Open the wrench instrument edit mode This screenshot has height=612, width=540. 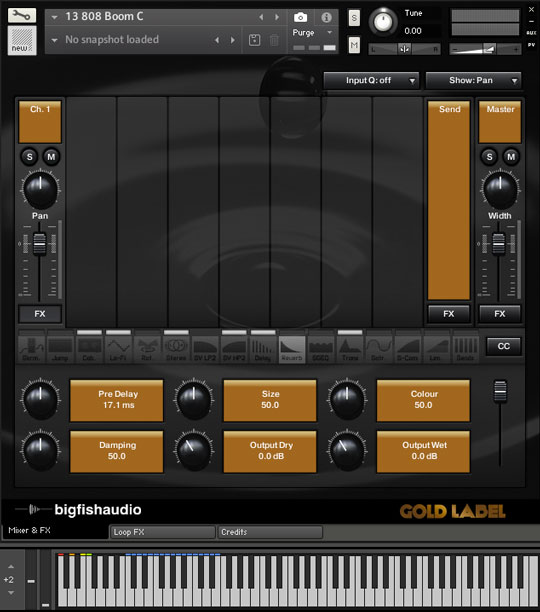pos(22,15)
